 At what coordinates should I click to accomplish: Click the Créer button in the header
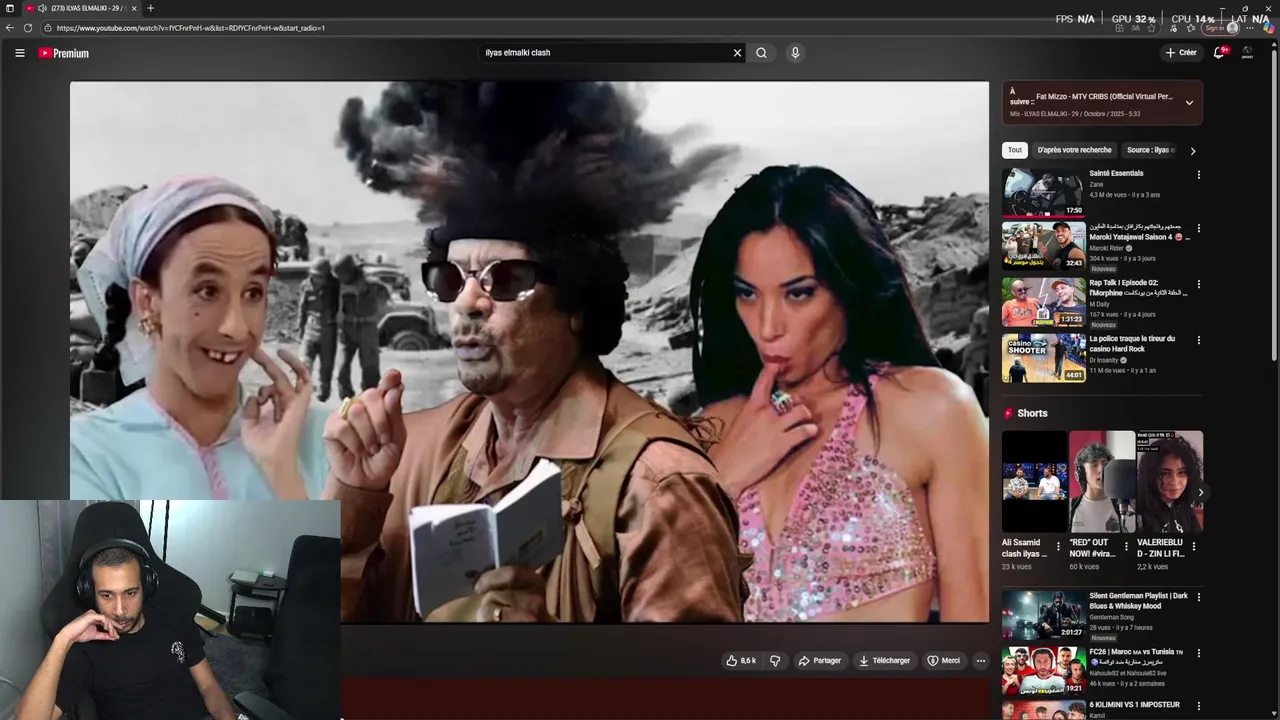(1181, 53)
